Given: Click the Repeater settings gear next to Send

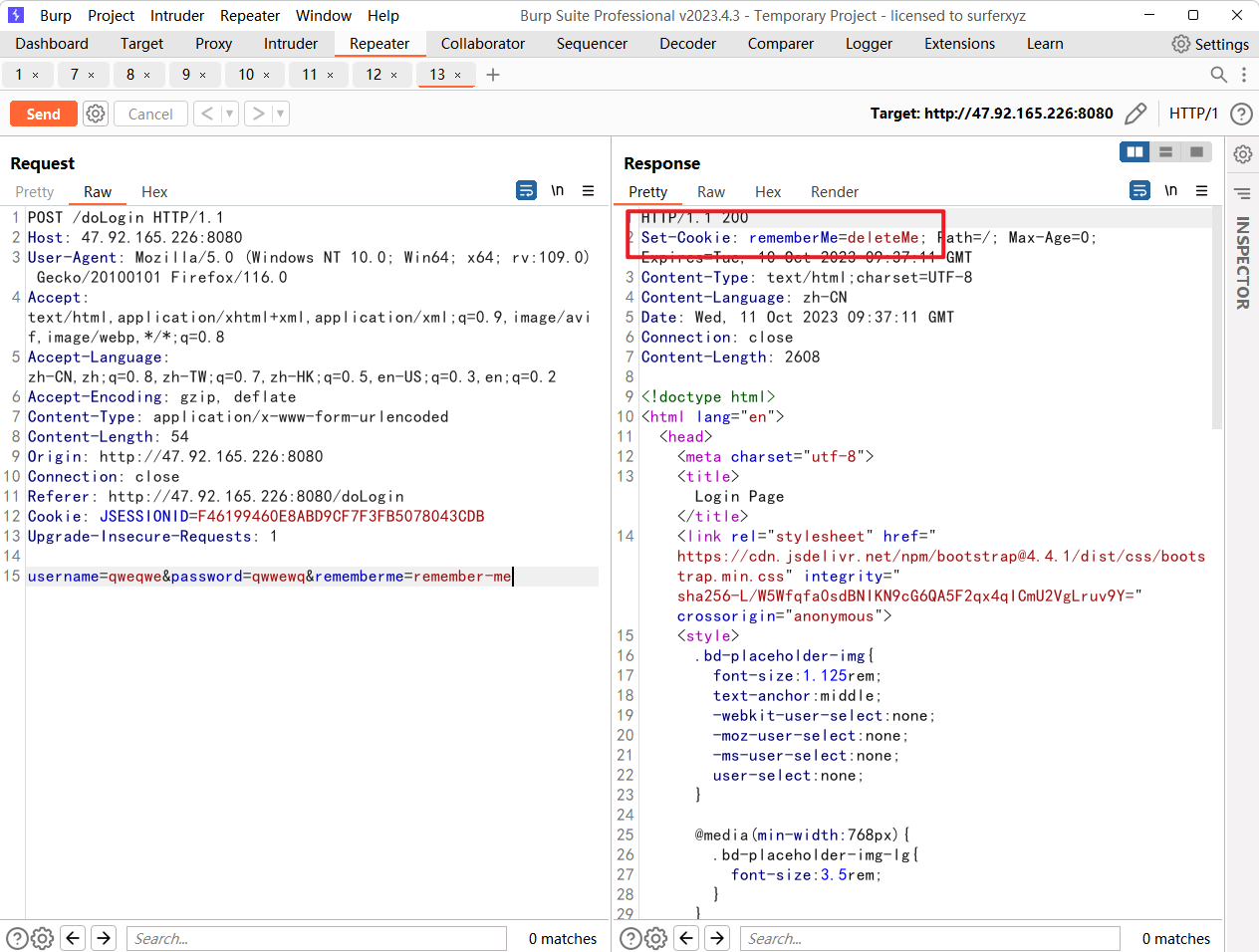Looking at the screenshot, I should pyautogui.click(x=96, y=114).
